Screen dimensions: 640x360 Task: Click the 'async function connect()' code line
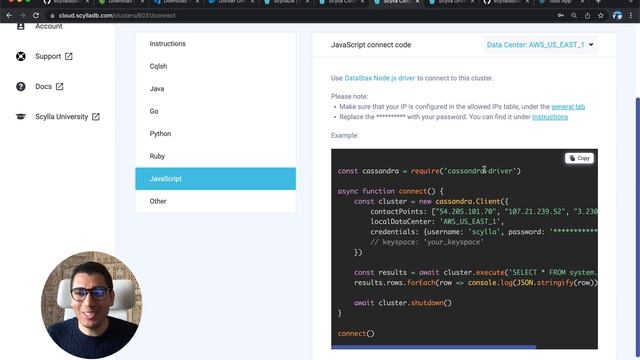390,191
